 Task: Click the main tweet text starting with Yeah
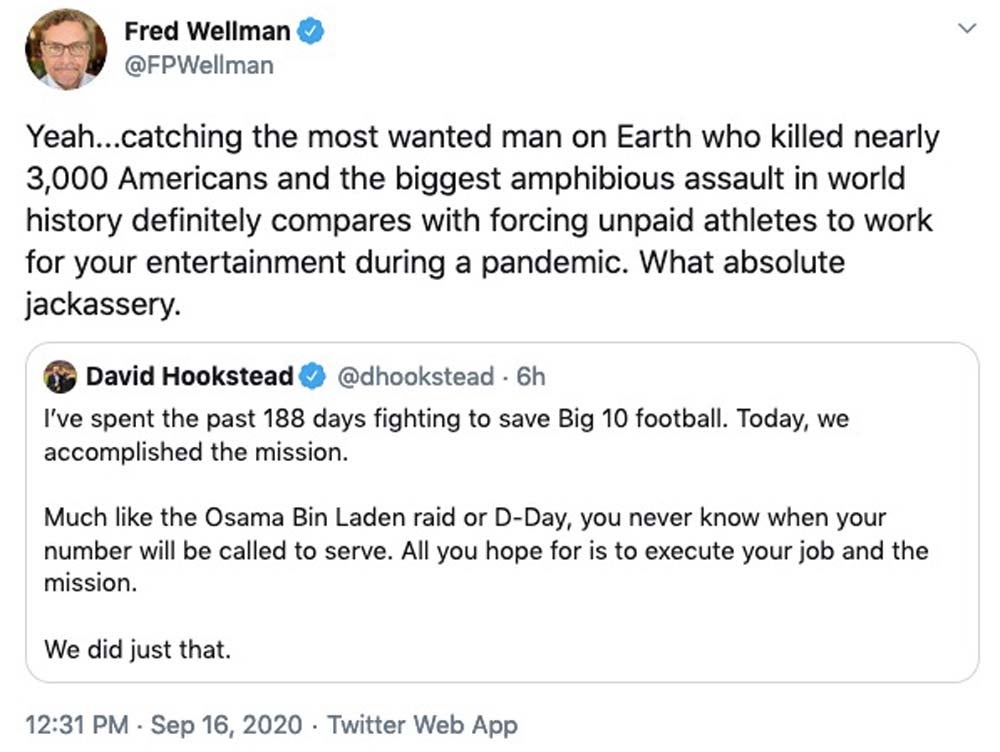(x=483, y=220)
